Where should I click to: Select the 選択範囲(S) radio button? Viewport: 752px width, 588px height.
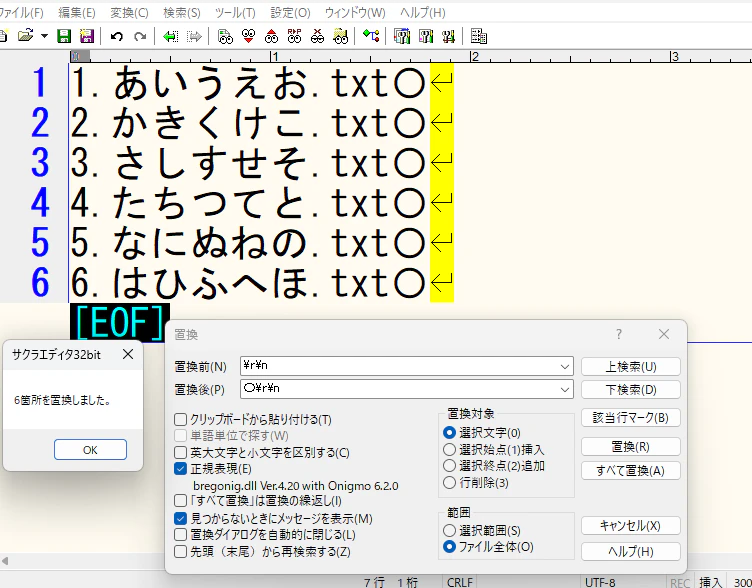pyautogui.click(x=449, y=530)
